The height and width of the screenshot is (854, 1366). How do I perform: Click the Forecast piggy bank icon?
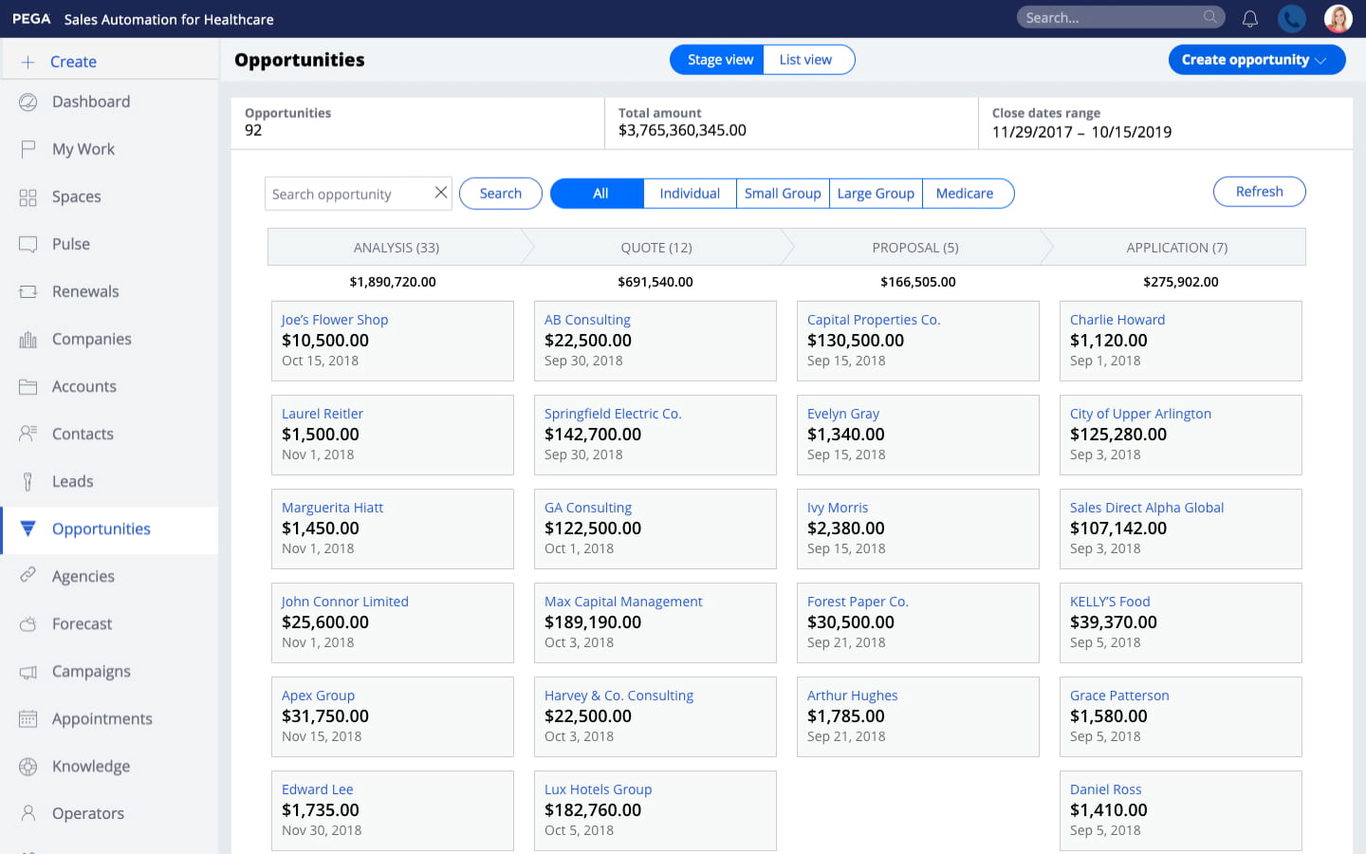point(28,624)
